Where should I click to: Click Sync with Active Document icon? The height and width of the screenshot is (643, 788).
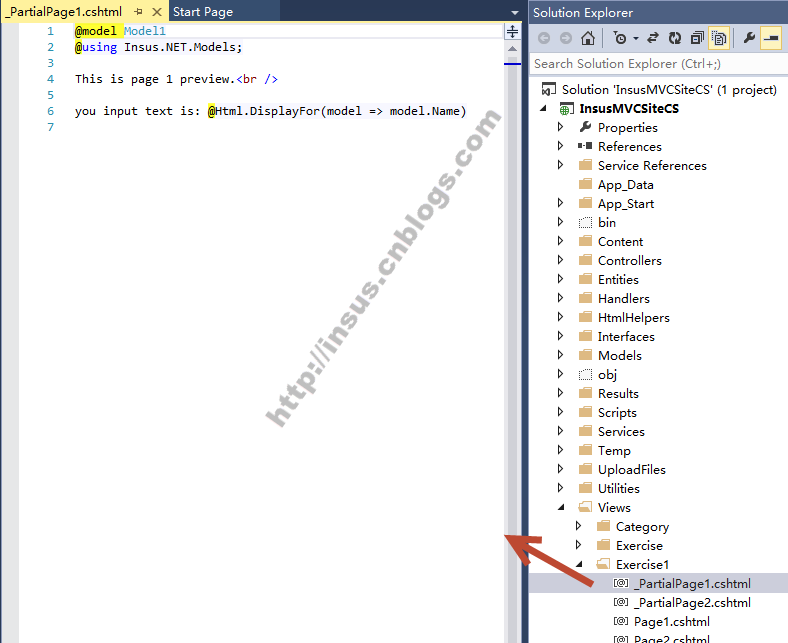[652, 38]
